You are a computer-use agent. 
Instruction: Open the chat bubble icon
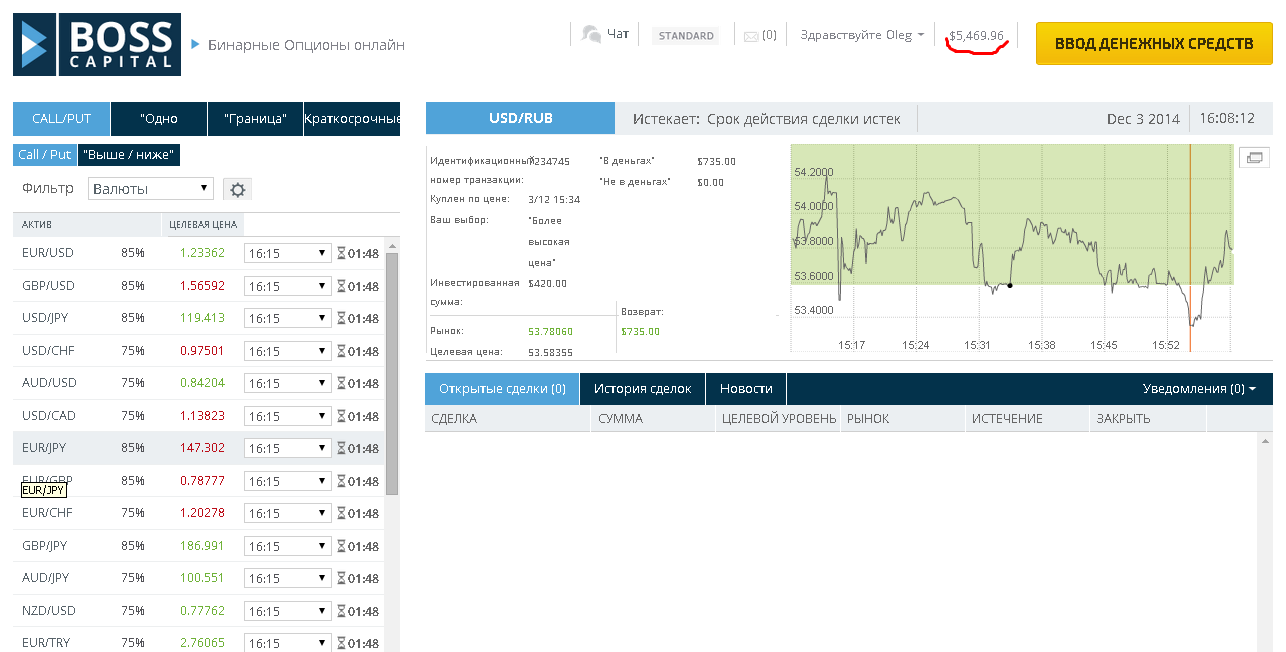(x=591, y=35)
